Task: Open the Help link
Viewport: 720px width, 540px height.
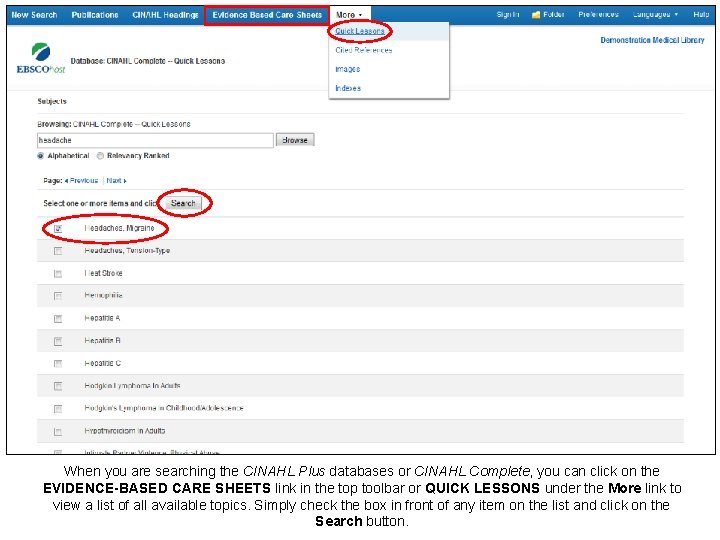Action: click(701, 15)
